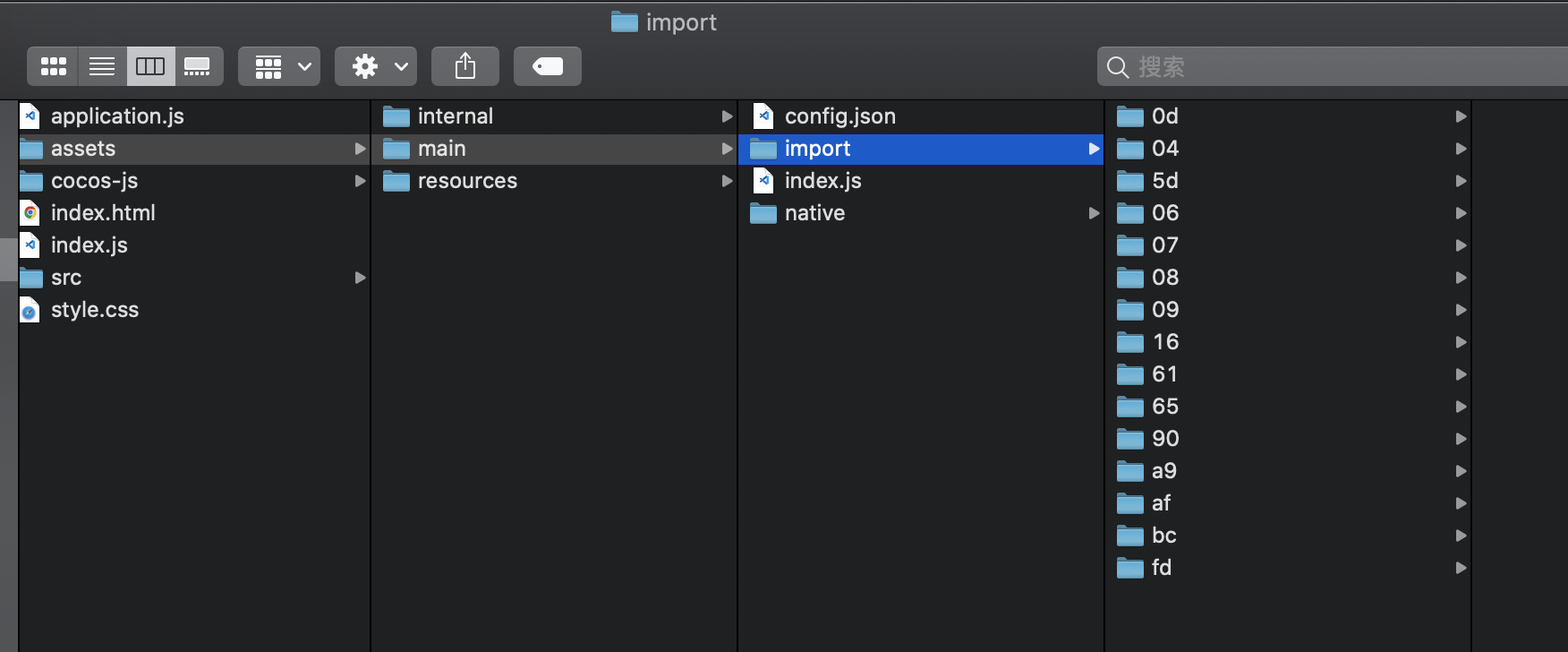Screen dimensions: 1568x652
Task: Select the application.js file
Action: (x=117, y=116)
